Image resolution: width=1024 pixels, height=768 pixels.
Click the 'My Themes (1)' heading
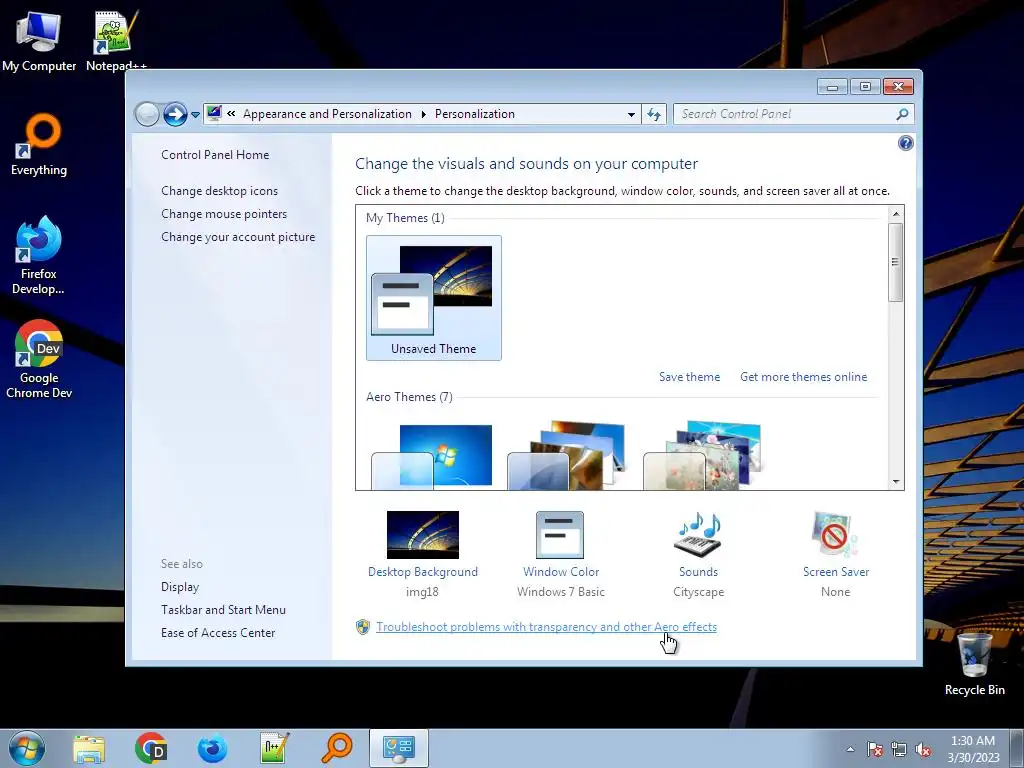[405, 218]
